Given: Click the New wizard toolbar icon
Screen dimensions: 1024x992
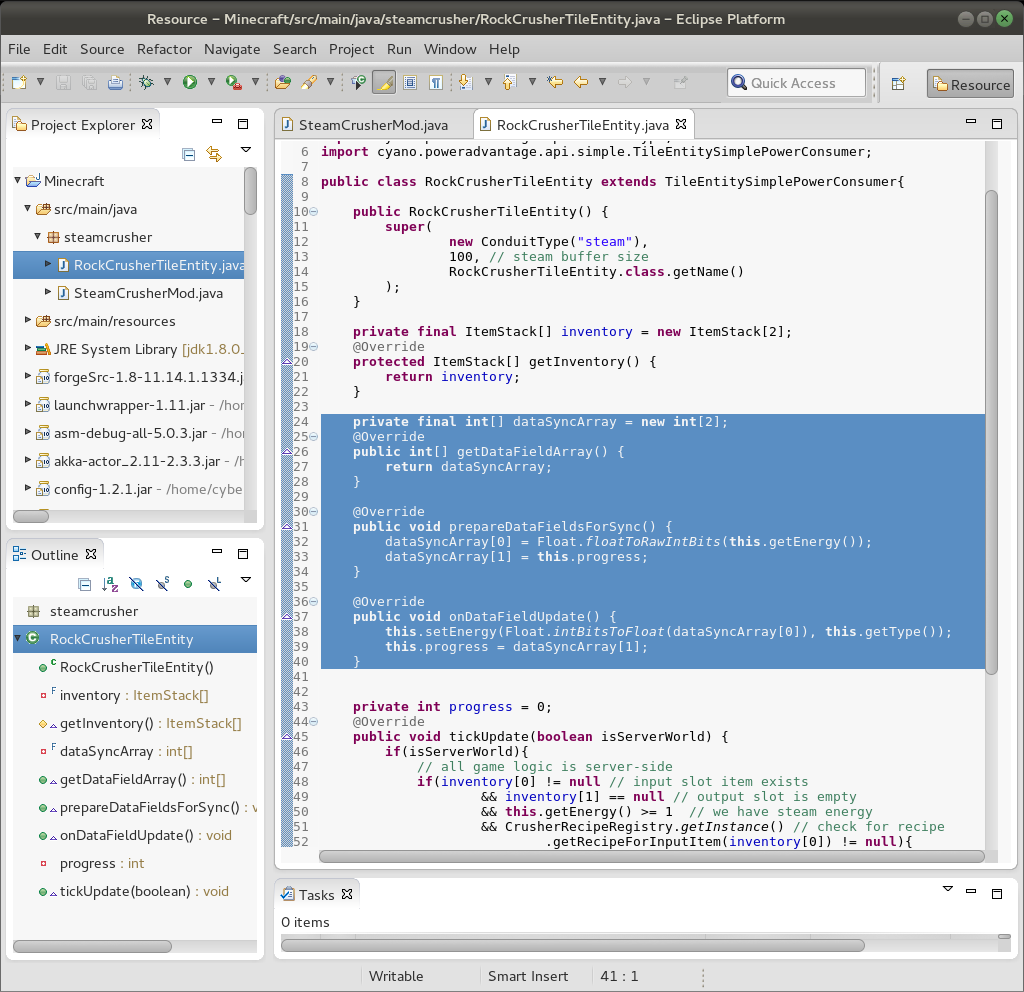Looking at the screenshot, I should [19, 82].
